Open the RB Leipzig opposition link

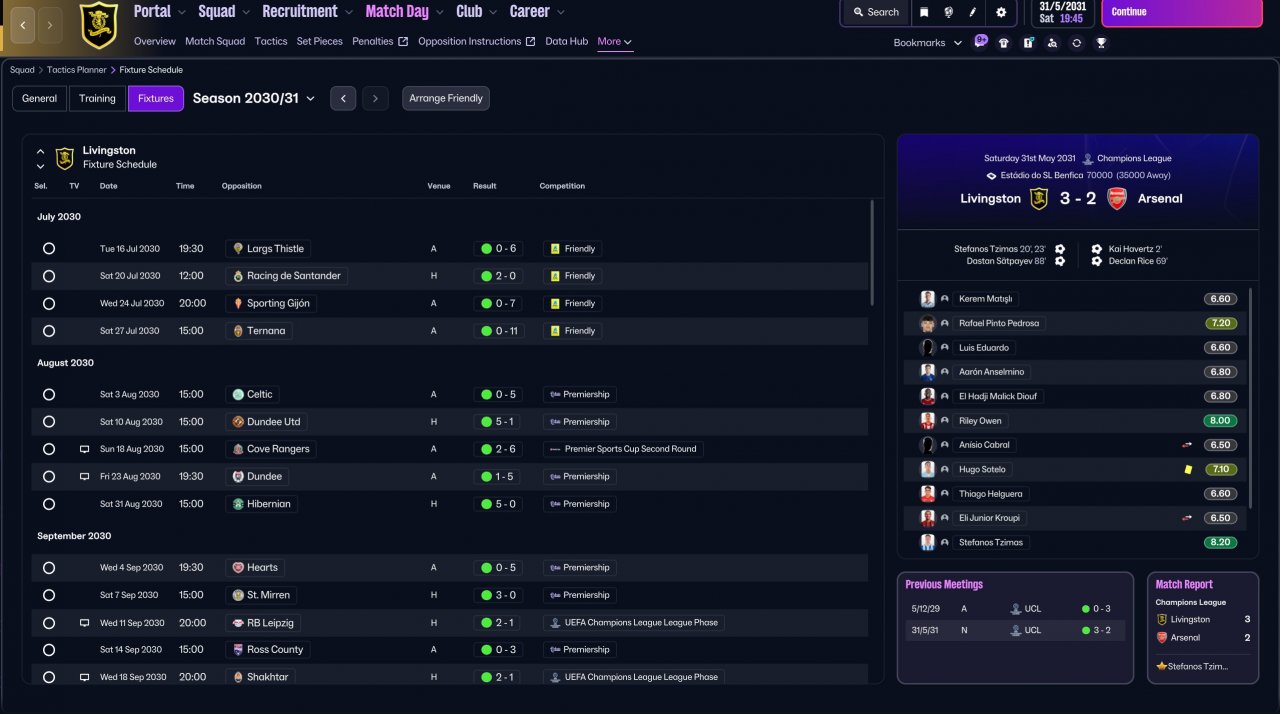(263, 623)
